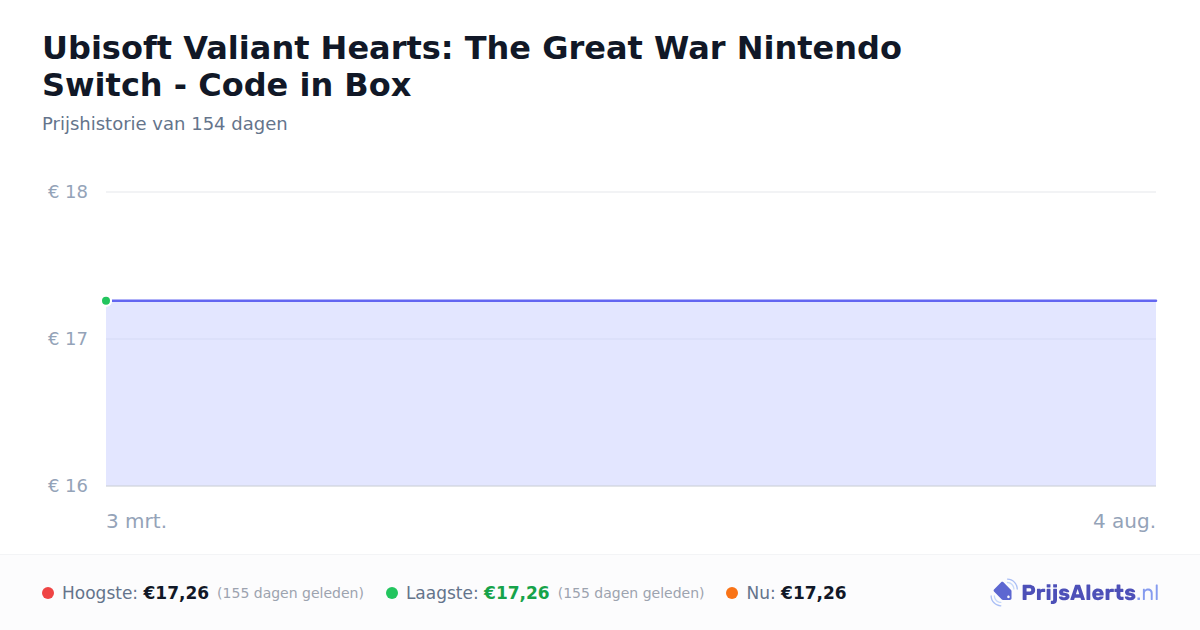1200x630 pixels.
Task: Open the PrijsAlerts.nl brand link
Action: (1075, 593)
